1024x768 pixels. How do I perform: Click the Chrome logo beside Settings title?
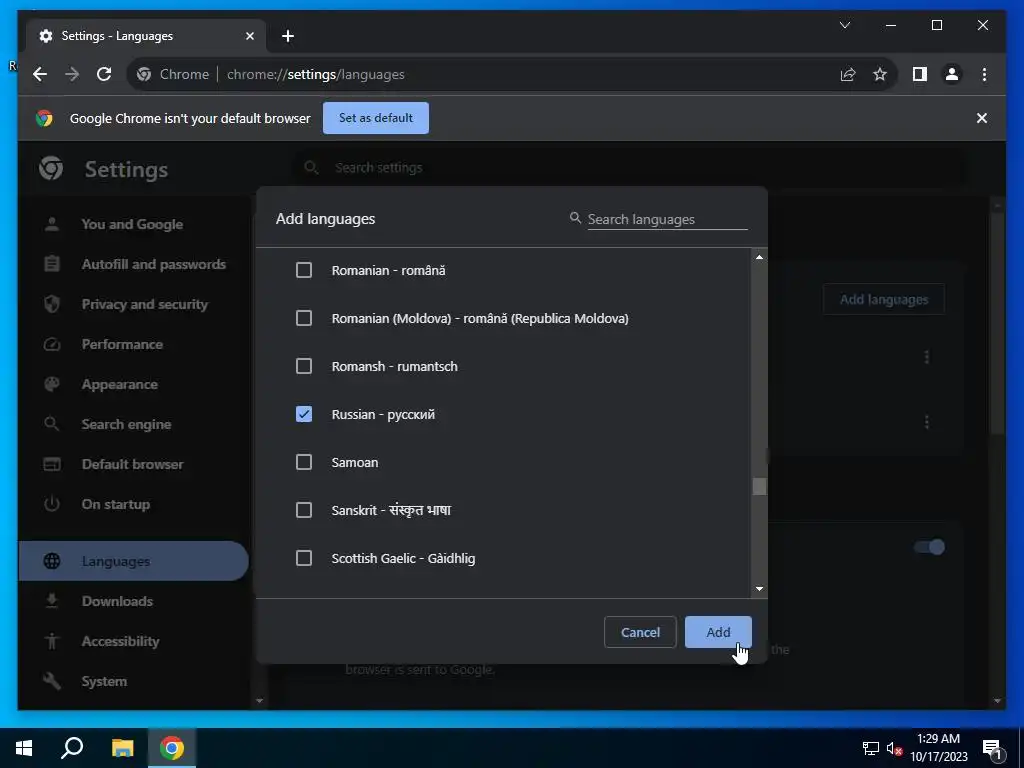click(51, 168)
